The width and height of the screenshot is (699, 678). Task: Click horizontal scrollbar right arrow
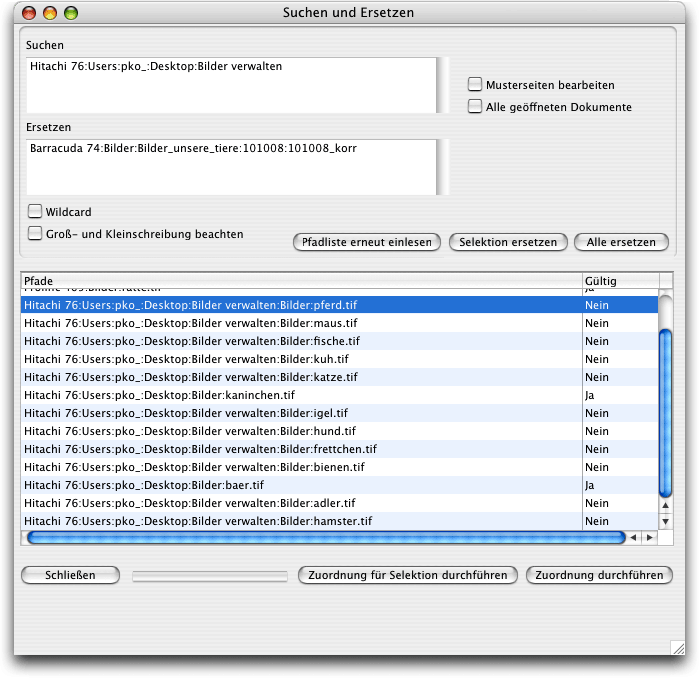tap(650, 538)
